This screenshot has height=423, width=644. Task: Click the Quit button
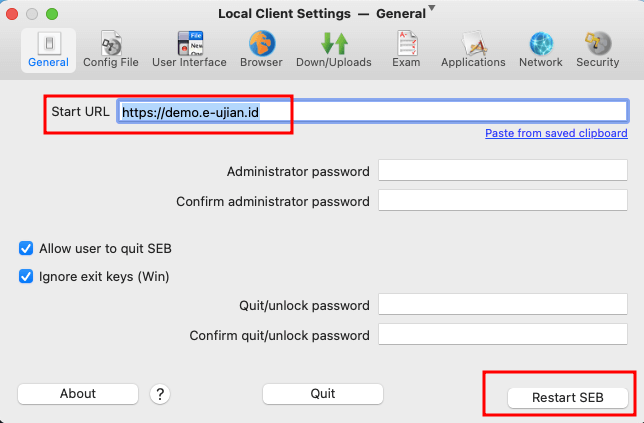tap(323, 393)
